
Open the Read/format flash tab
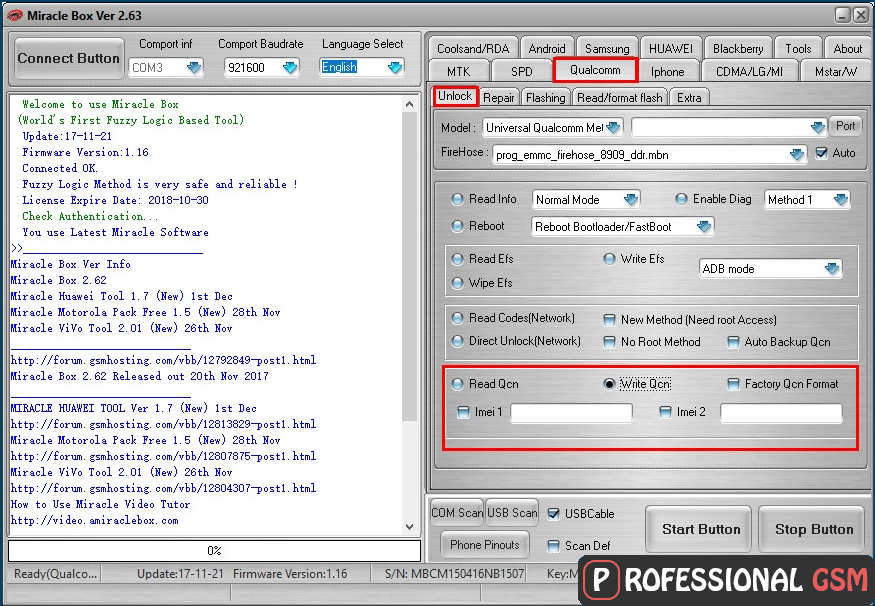619,97
